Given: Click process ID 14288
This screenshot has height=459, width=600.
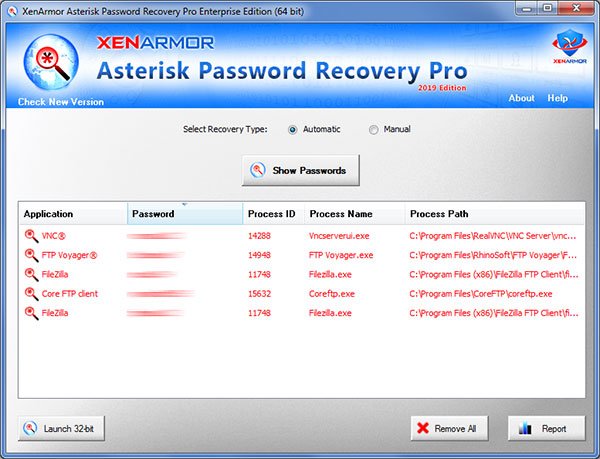Looking at the screenshot, I should (x=259, y=236).
